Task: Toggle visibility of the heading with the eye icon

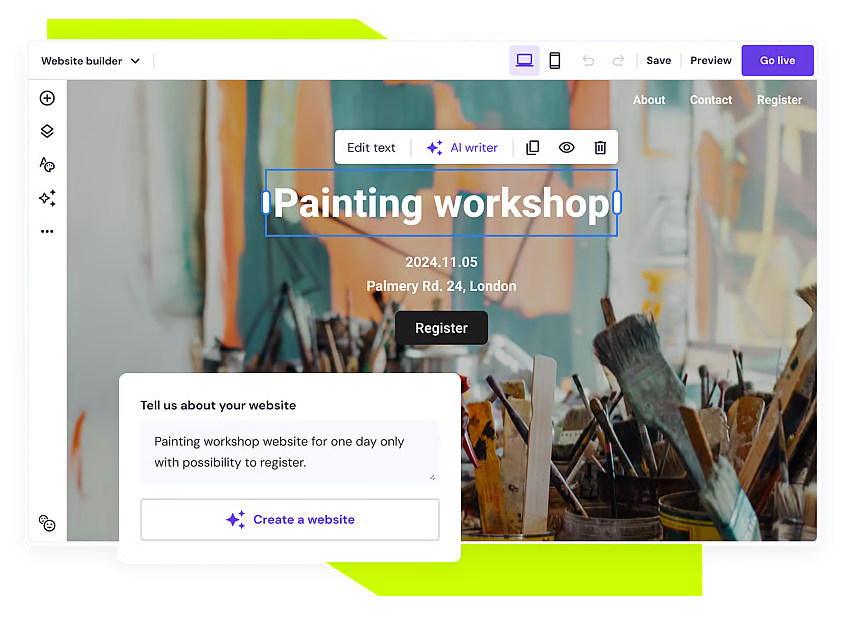Action: 566,147
